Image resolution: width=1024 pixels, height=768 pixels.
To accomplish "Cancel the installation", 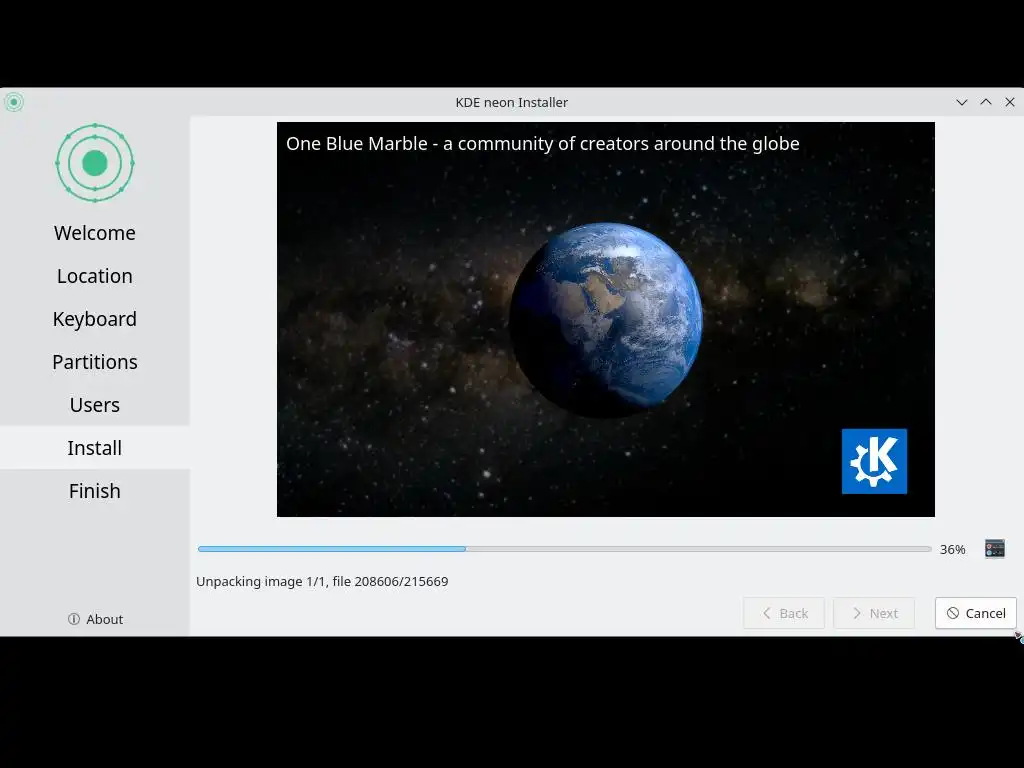I will pos(975,613).
